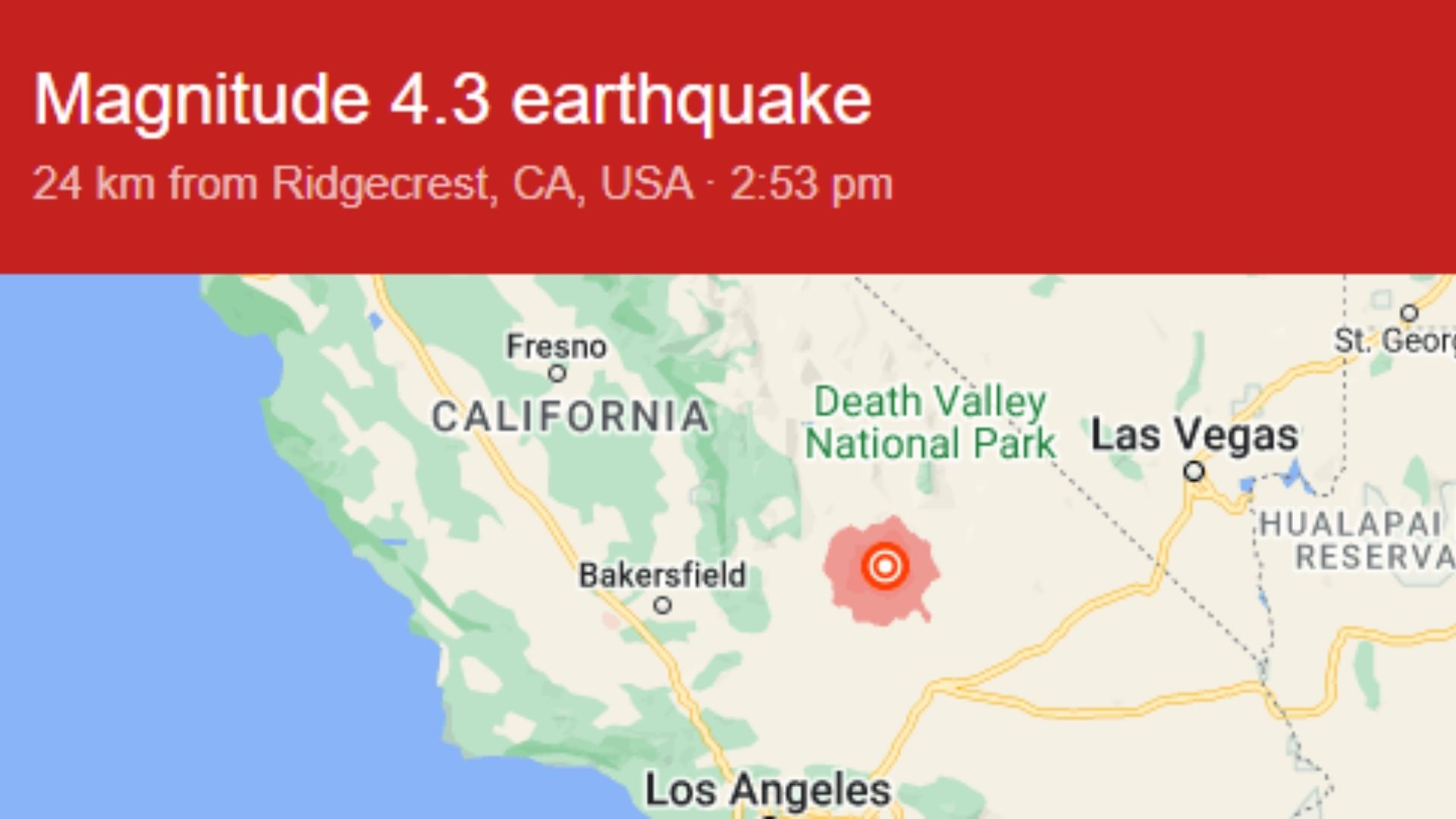Select the Las Vegas text label
The height and width of the screenshot is (819, 1456).
point(1194,435)
